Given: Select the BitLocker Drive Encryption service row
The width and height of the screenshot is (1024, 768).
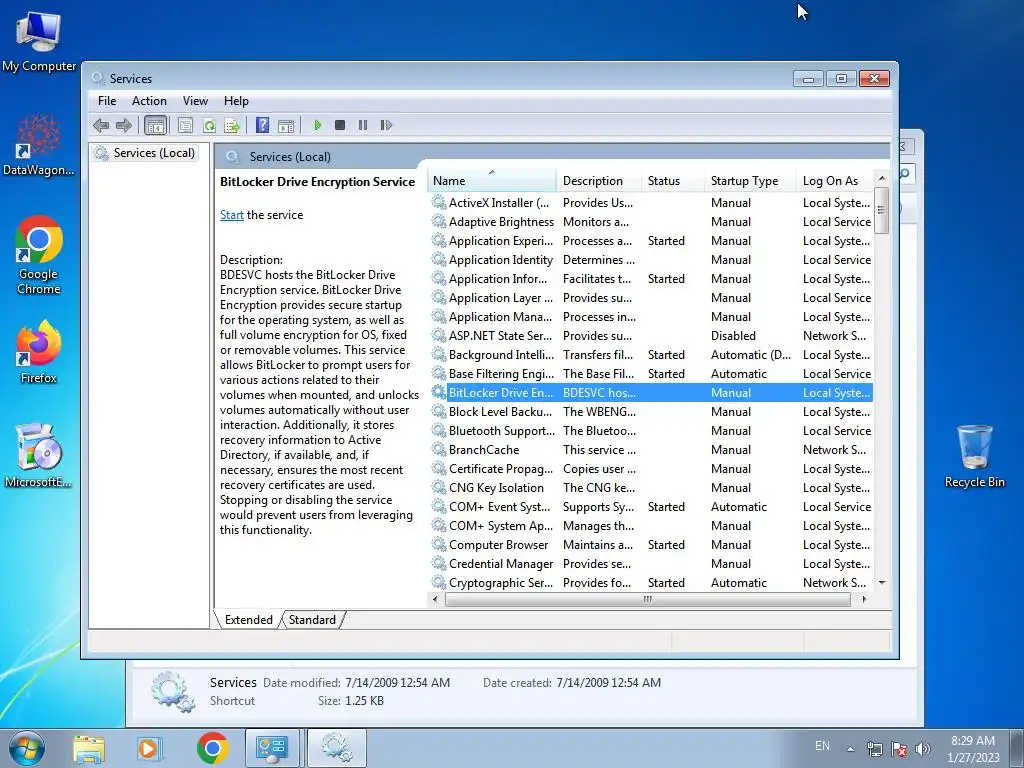Looking at the screenshot, I should [x=651, y=392].
